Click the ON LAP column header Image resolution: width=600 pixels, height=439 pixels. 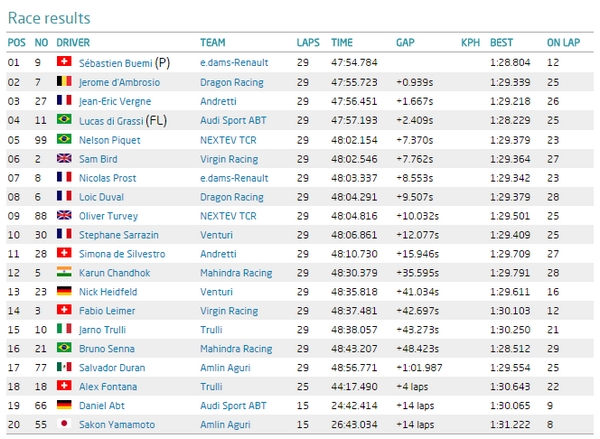(563, 42)
